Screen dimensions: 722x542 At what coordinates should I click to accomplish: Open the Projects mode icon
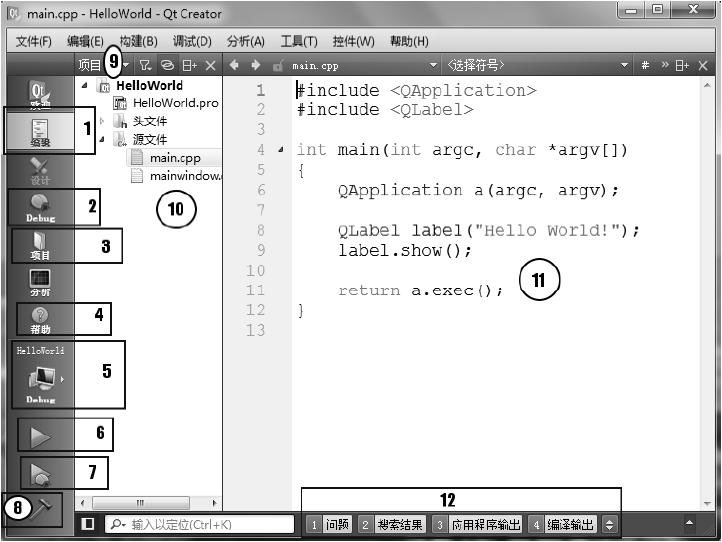40,245
